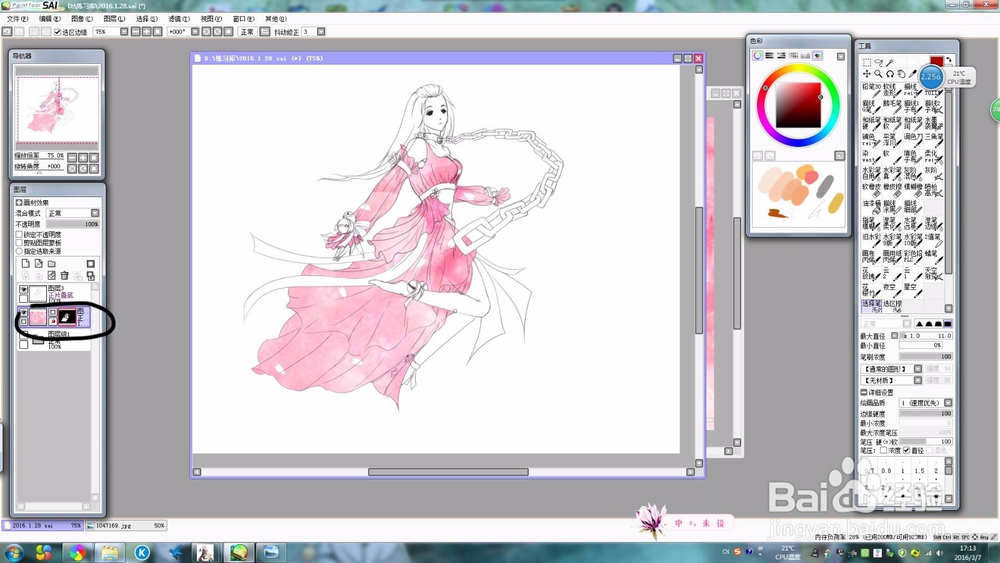Toggle visibility of the 图层组1 folder

[x=24, y=335]
